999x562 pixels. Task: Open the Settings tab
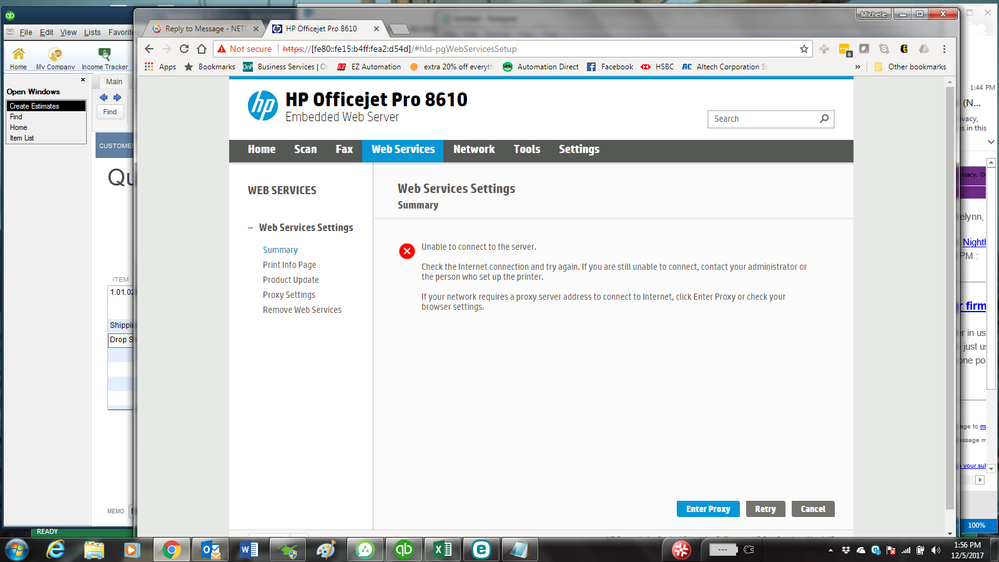point(579,149)
